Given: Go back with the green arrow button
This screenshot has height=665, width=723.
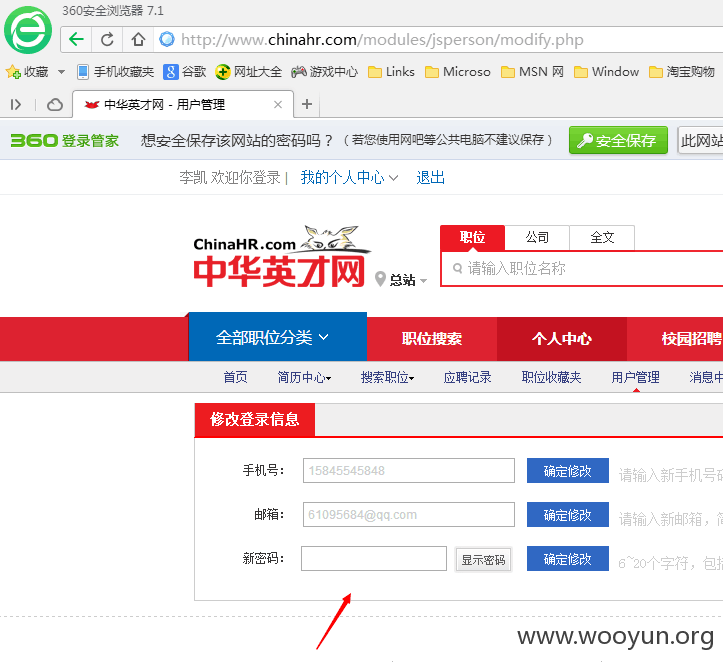Looking at the screenshot, I should pos(76,40).
